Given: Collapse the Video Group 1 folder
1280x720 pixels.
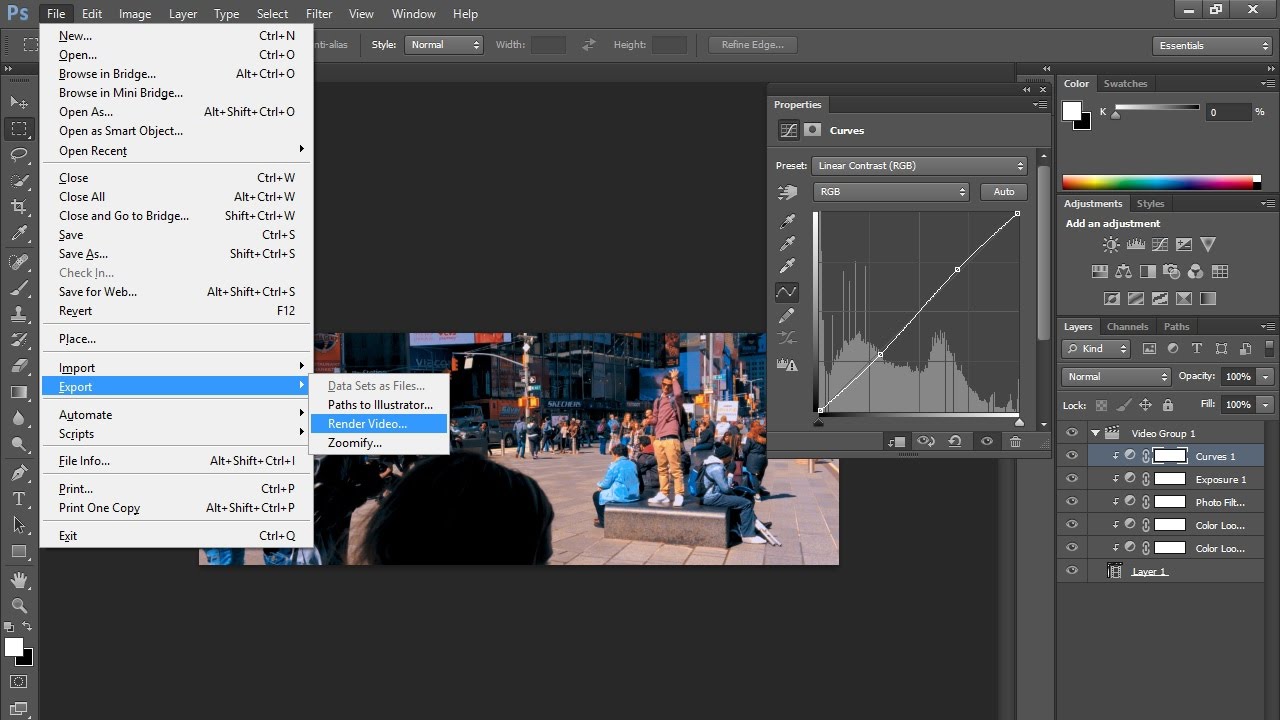Looking at the screenshot, I should [1095, 433].
